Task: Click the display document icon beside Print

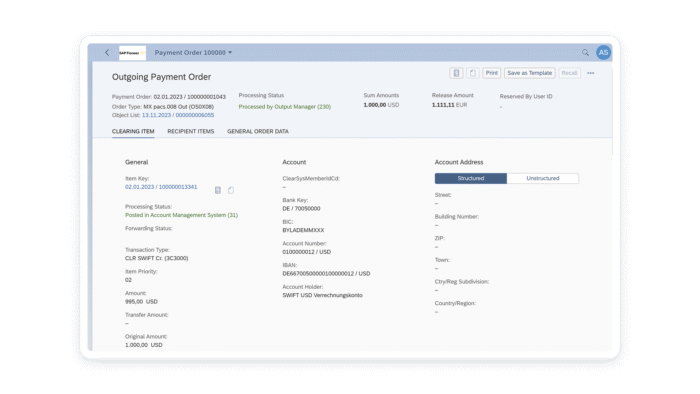Action: (x=456, y=73)
